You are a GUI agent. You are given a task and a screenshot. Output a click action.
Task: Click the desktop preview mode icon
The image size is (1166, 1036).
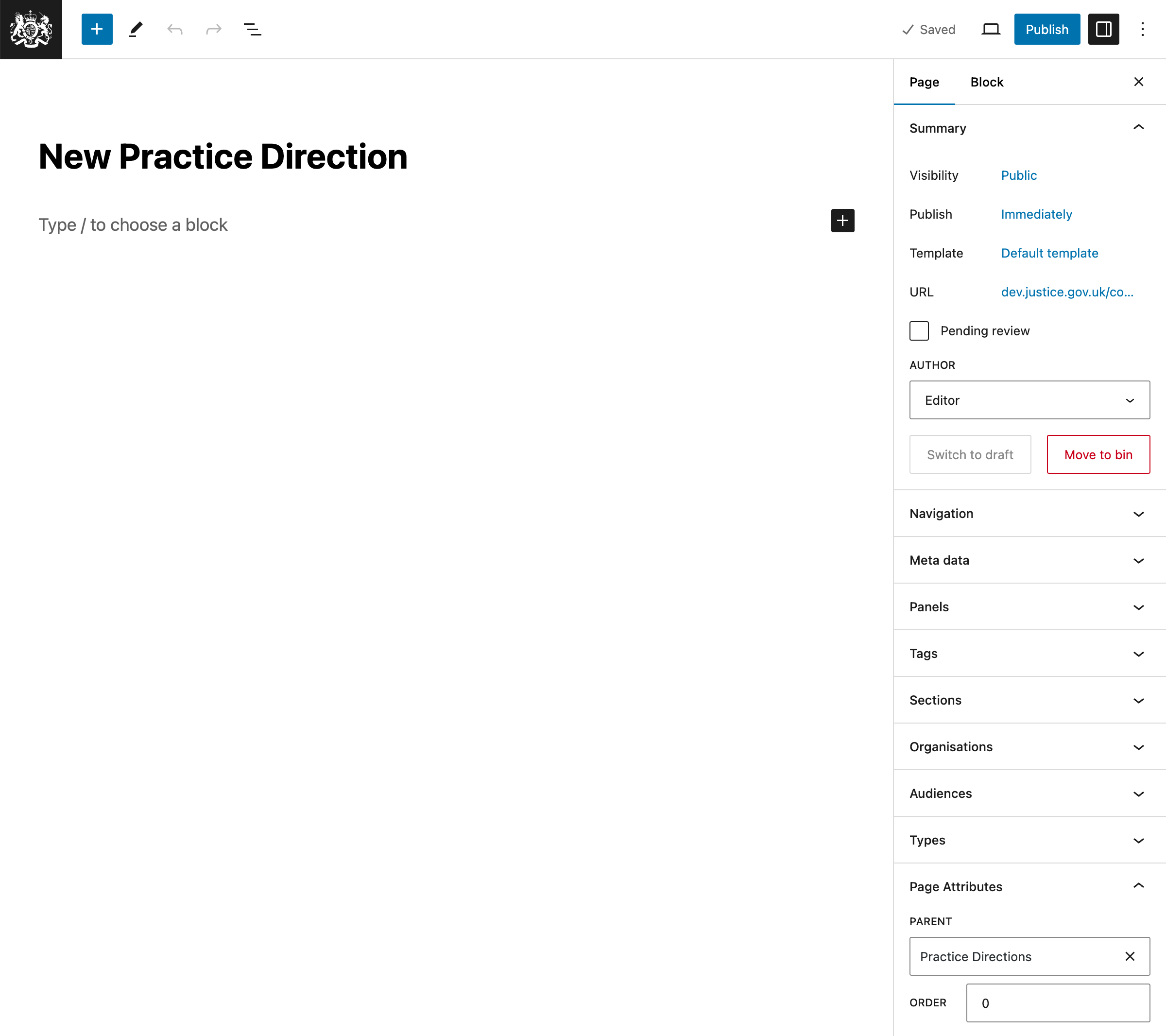point(991,29)
